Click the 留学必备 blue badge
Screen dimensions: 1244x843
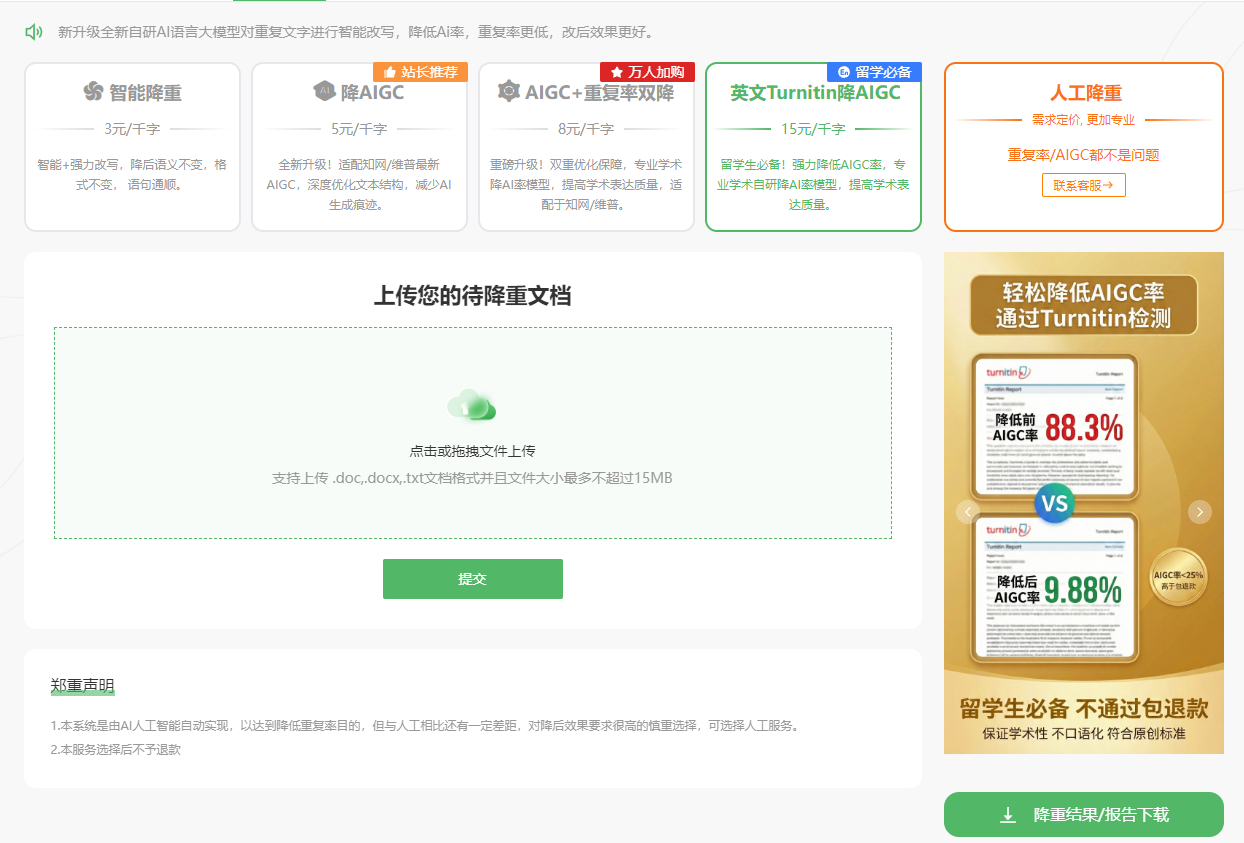pyautogui.click(x=874, y=72)
